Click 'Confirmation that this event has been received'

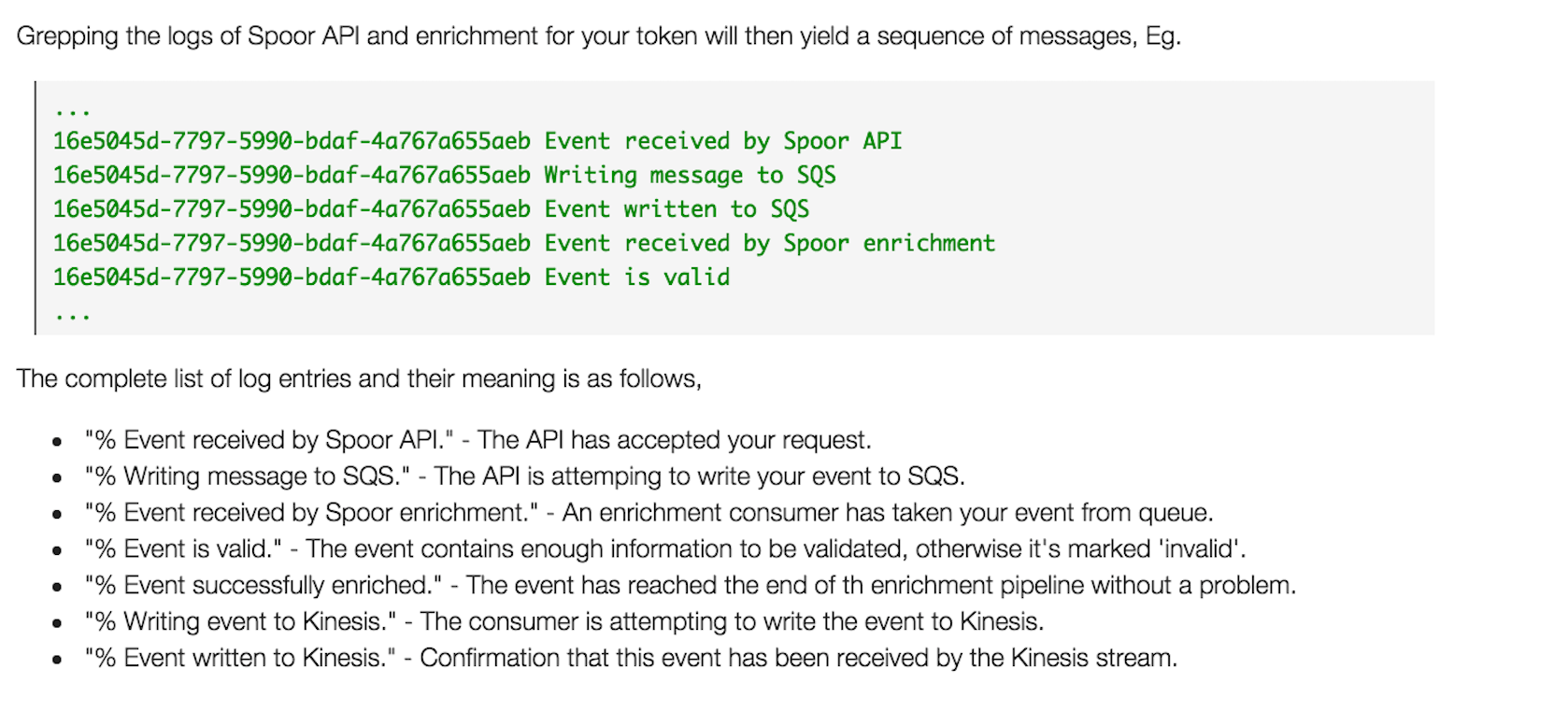point(676,659)
